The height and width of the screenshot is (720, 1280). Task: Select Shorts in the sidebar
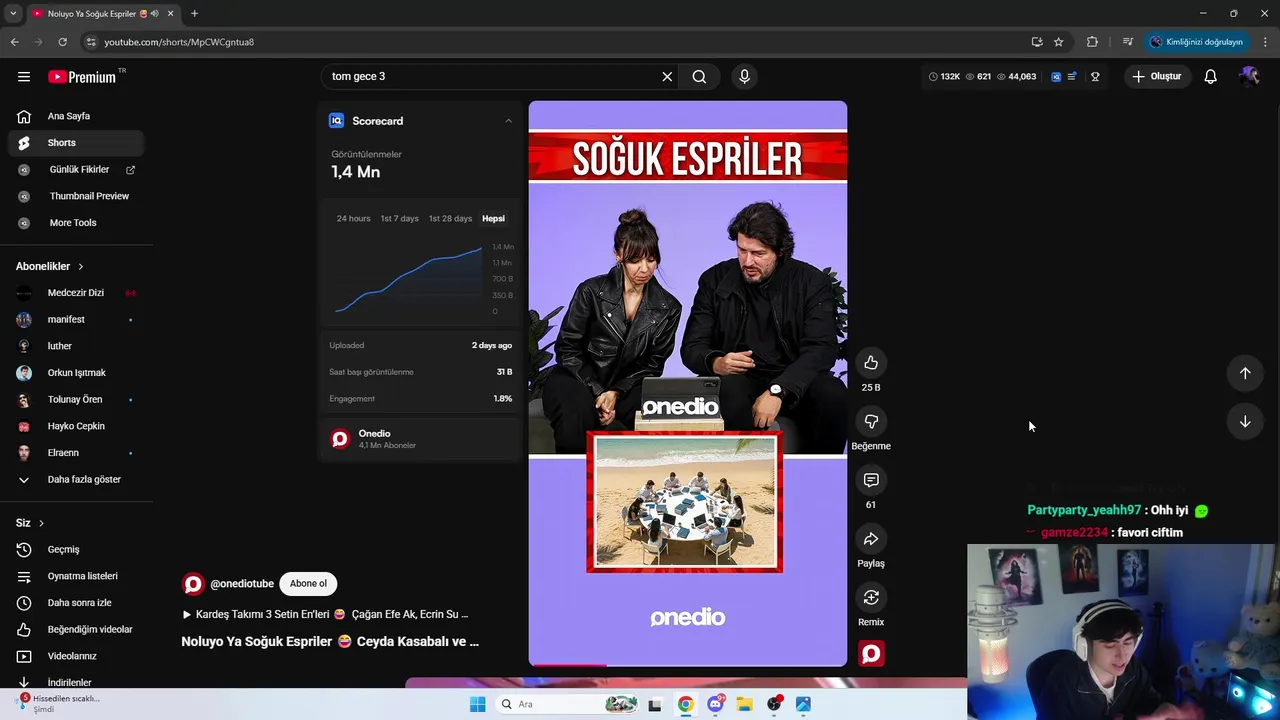coord(76,143)
